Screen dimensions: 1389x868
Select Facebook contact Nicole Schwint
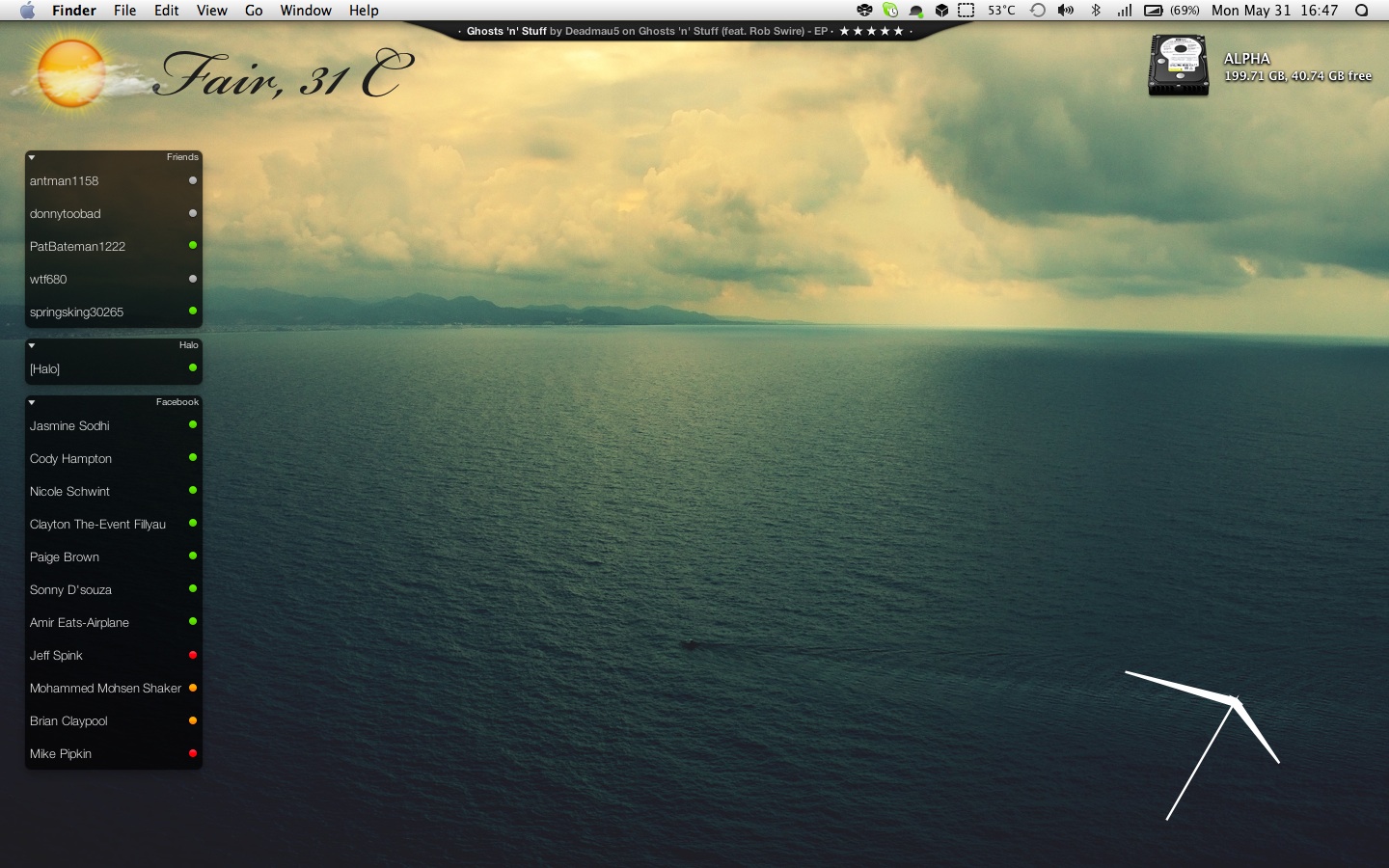click(x=114, y=492)
